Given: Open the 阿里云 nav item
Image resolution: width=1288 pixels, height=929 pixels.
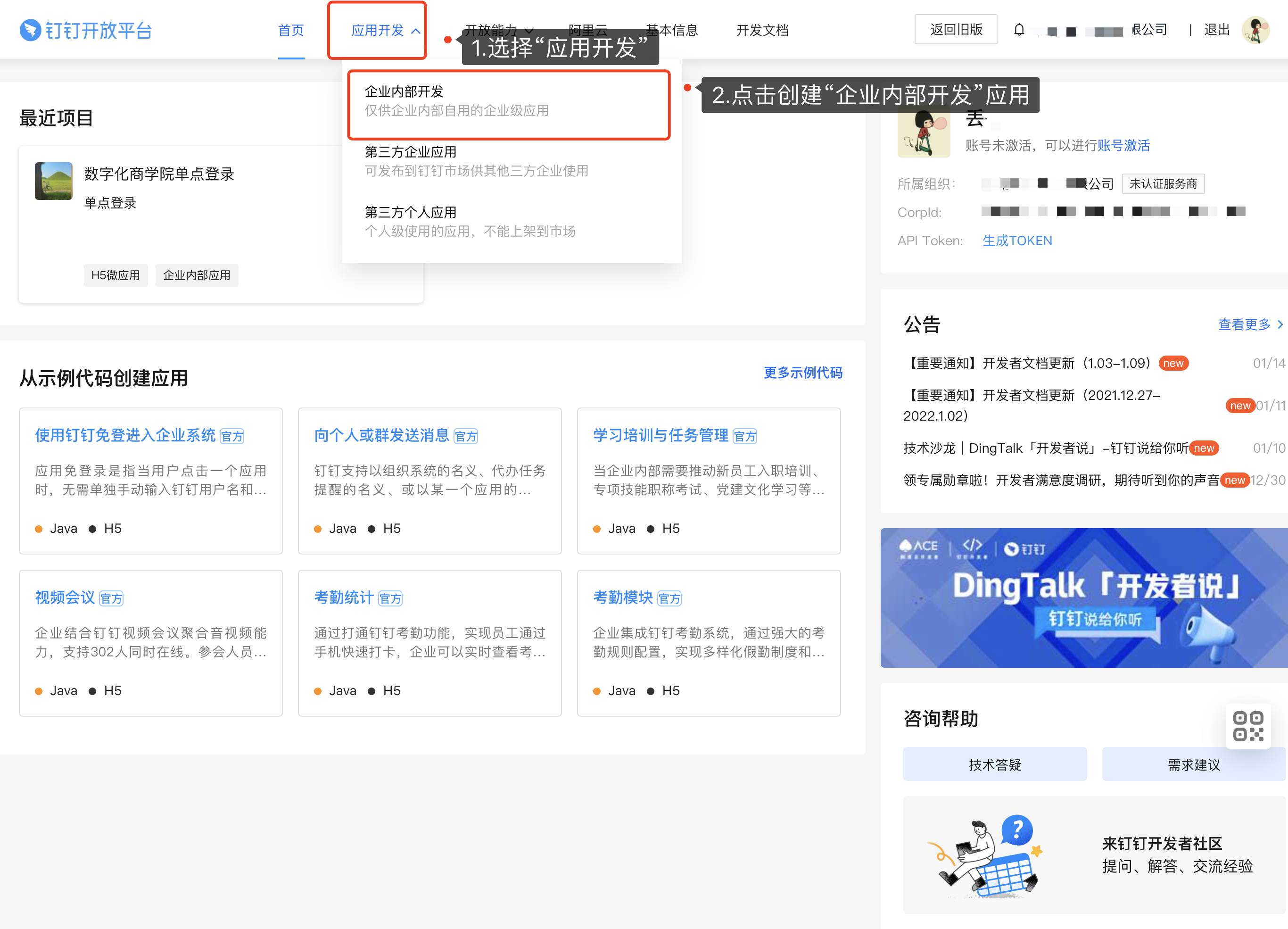Looking at the screenshot, I should click(588, 30).
